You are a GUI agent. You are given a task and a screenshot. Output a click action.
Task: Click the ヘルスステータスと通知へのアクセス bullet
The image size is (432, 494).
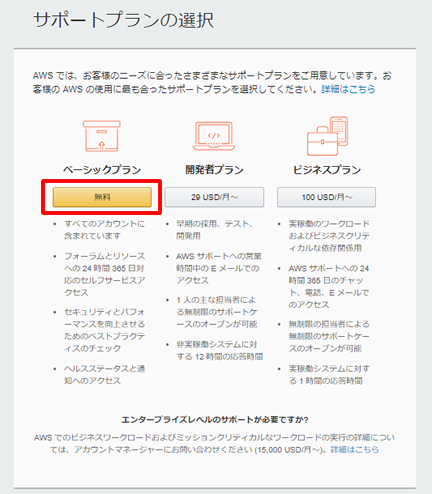(x=105, y=375)
